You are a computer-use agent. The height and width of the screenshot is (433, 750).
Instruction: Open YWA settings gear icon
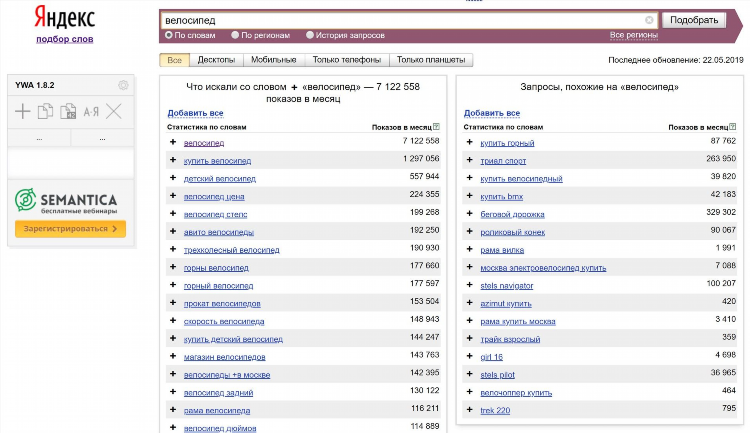(123, 85)
